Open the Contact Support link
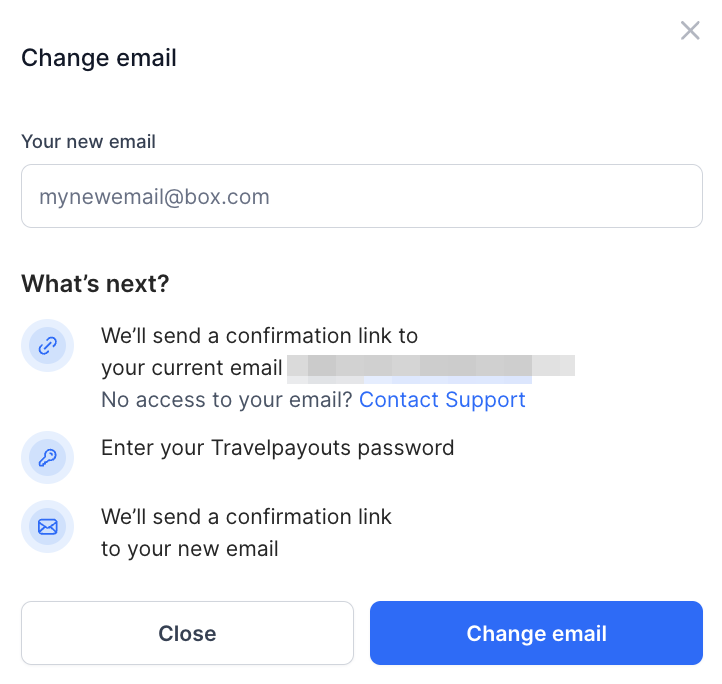This screenshot has width=722, height=684. point(442,399)
